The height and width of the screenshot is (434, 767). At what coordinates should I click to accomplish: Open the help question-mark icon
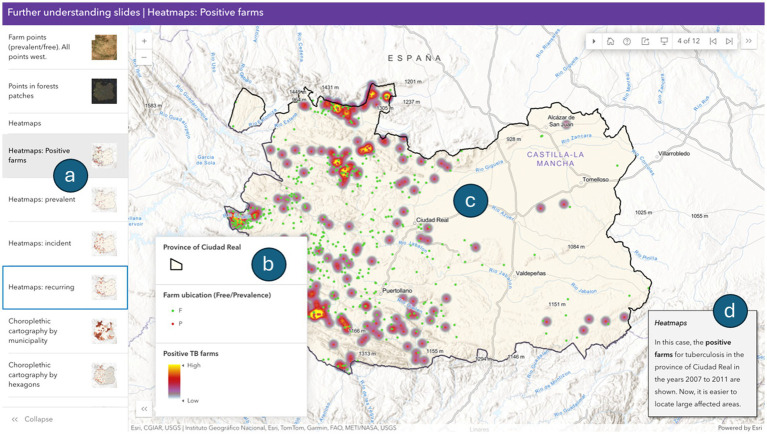627,41
